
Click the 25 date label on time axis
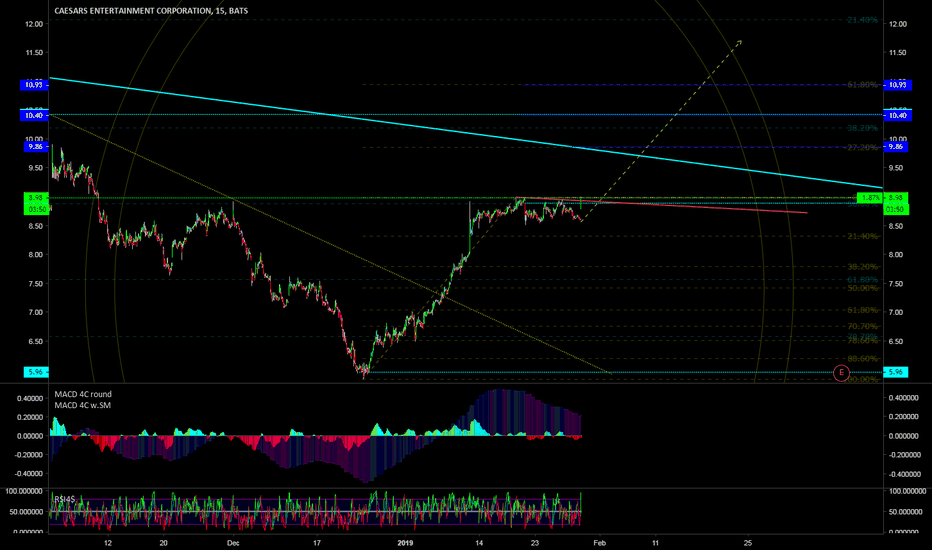pyautogui.click(x=748, y=543)
